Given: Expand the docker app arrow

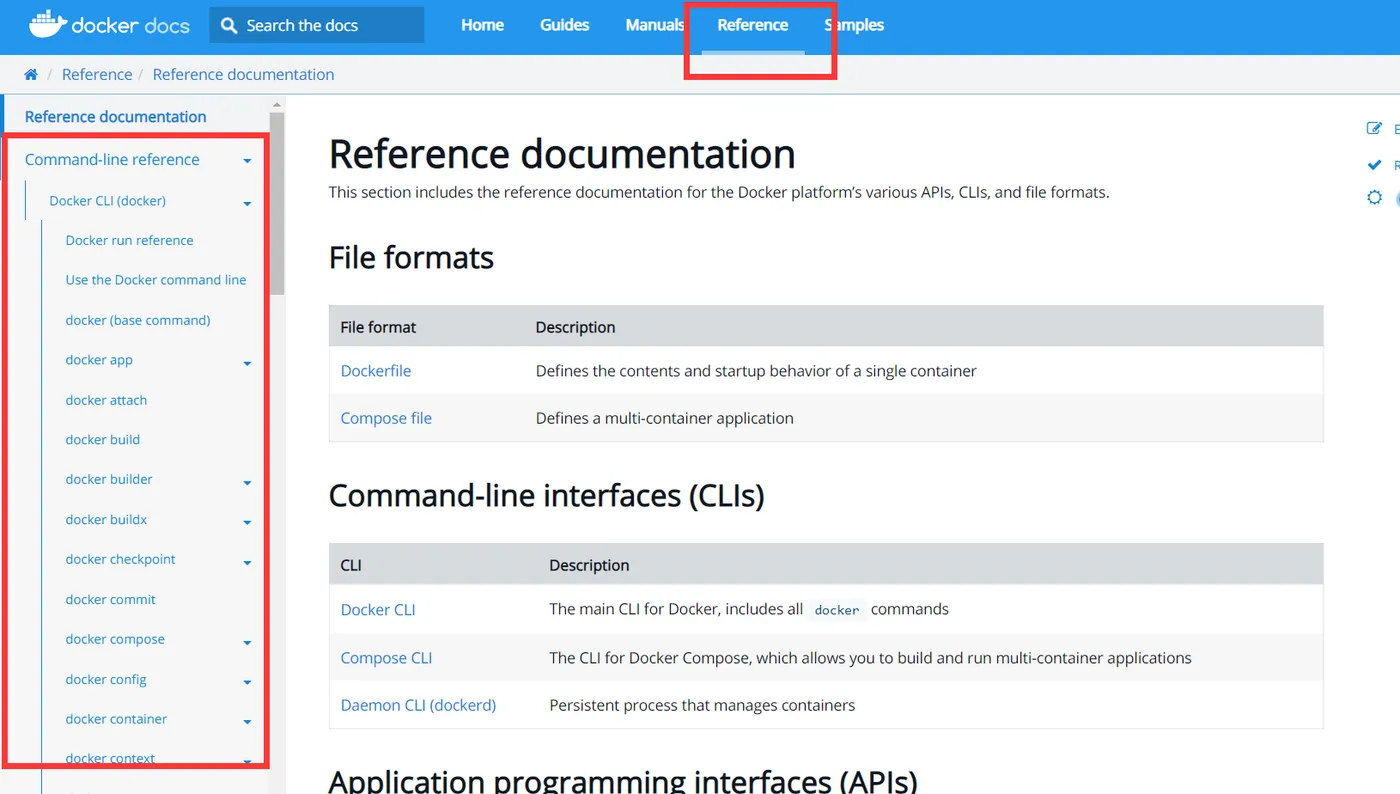Looking at the screenshot, I should [x=247, y=363].
